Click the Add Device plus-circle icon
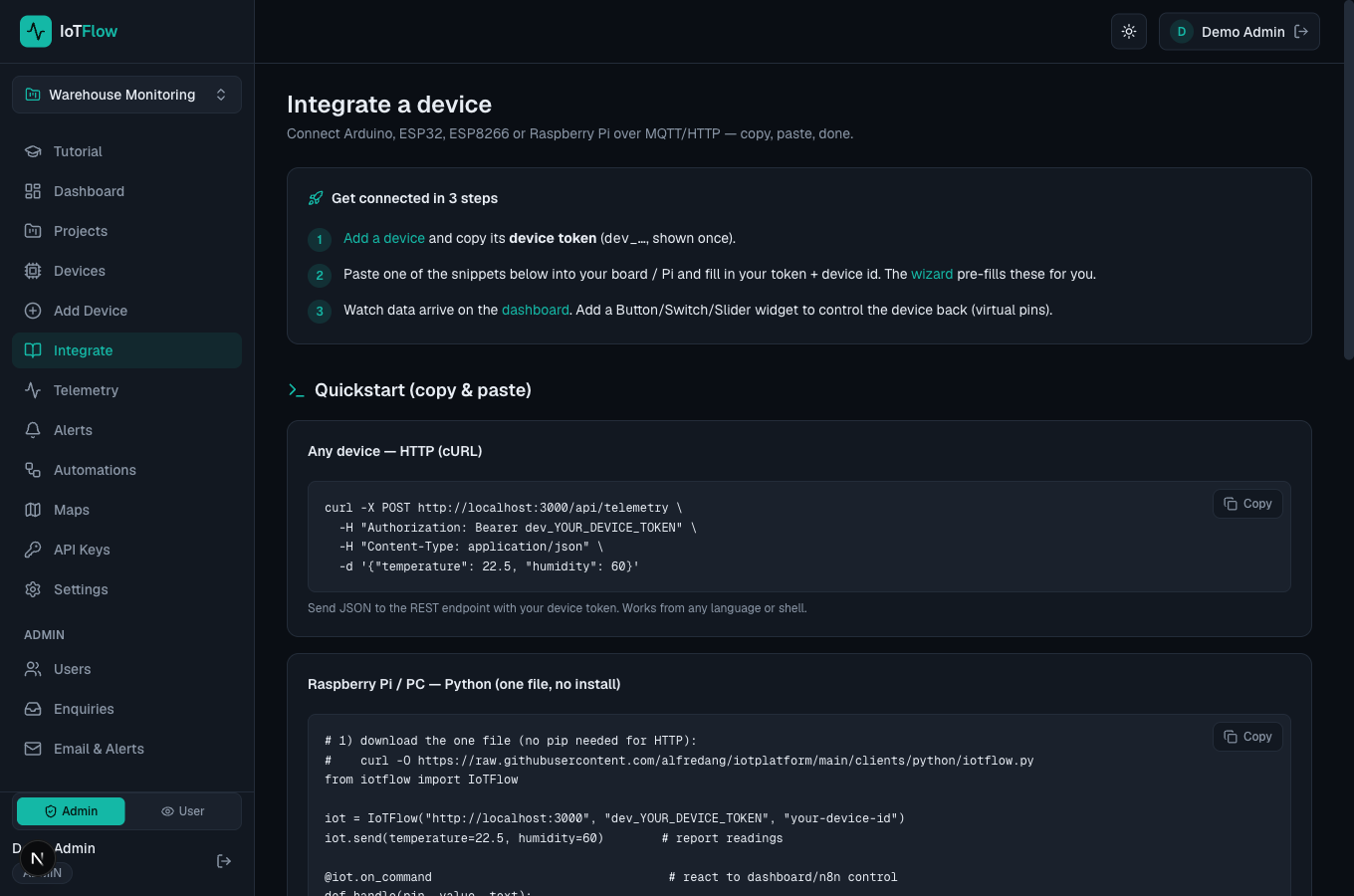Screen dimensions: 1354x896 (x=33, y=311)
